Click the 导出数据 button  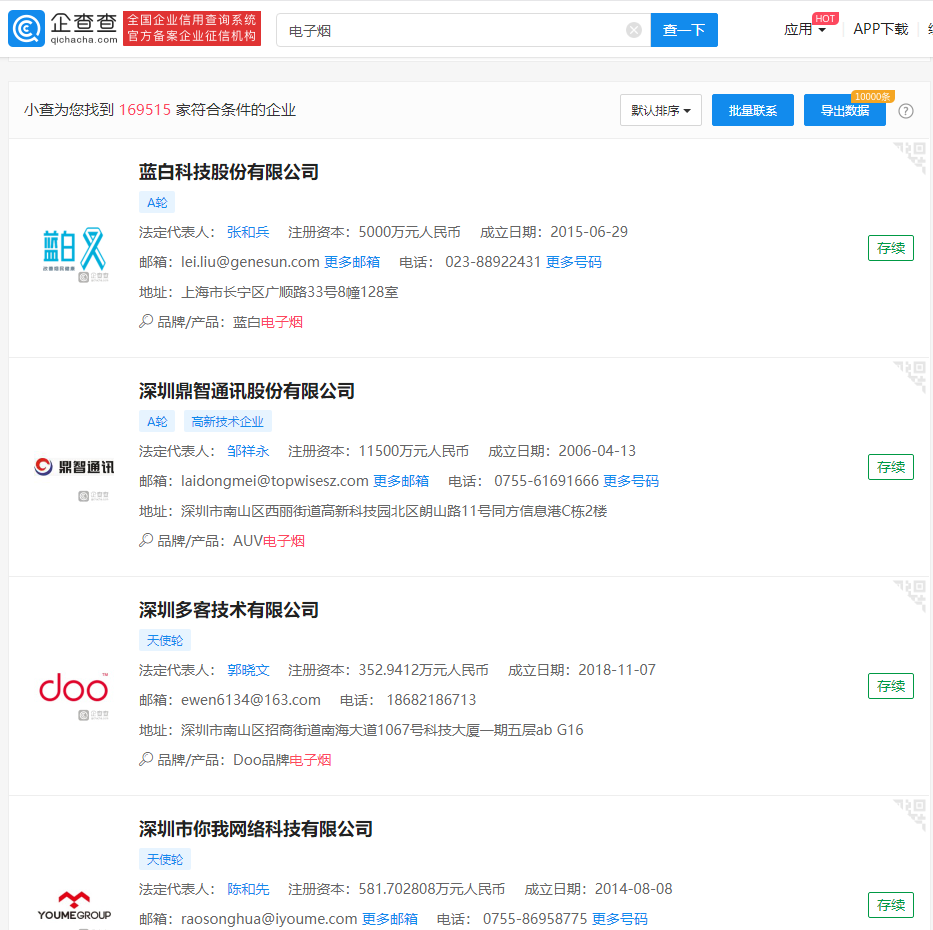[844, 110]
